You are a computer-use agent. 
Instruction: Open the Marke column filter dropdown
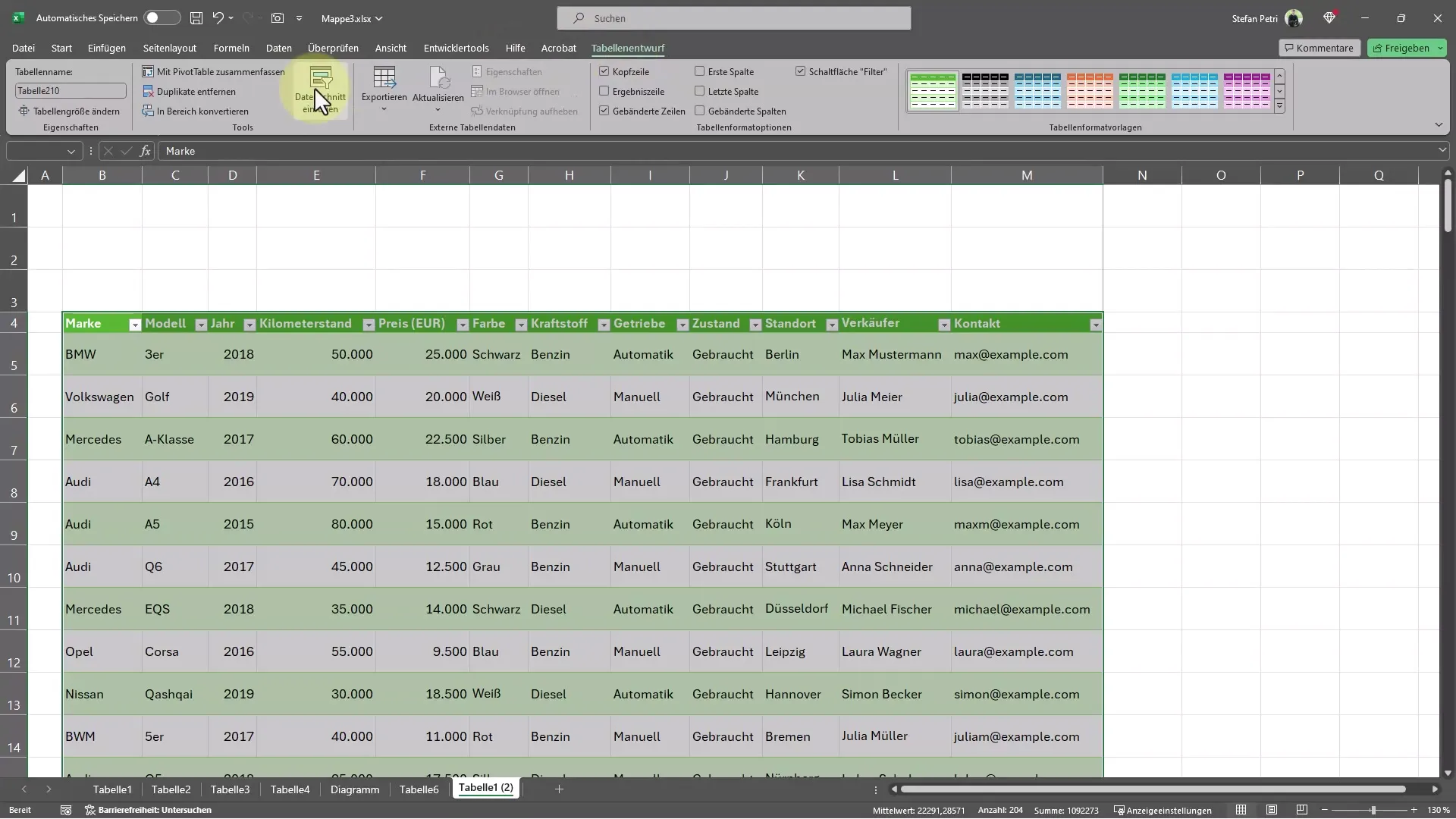tap(135, 325)
